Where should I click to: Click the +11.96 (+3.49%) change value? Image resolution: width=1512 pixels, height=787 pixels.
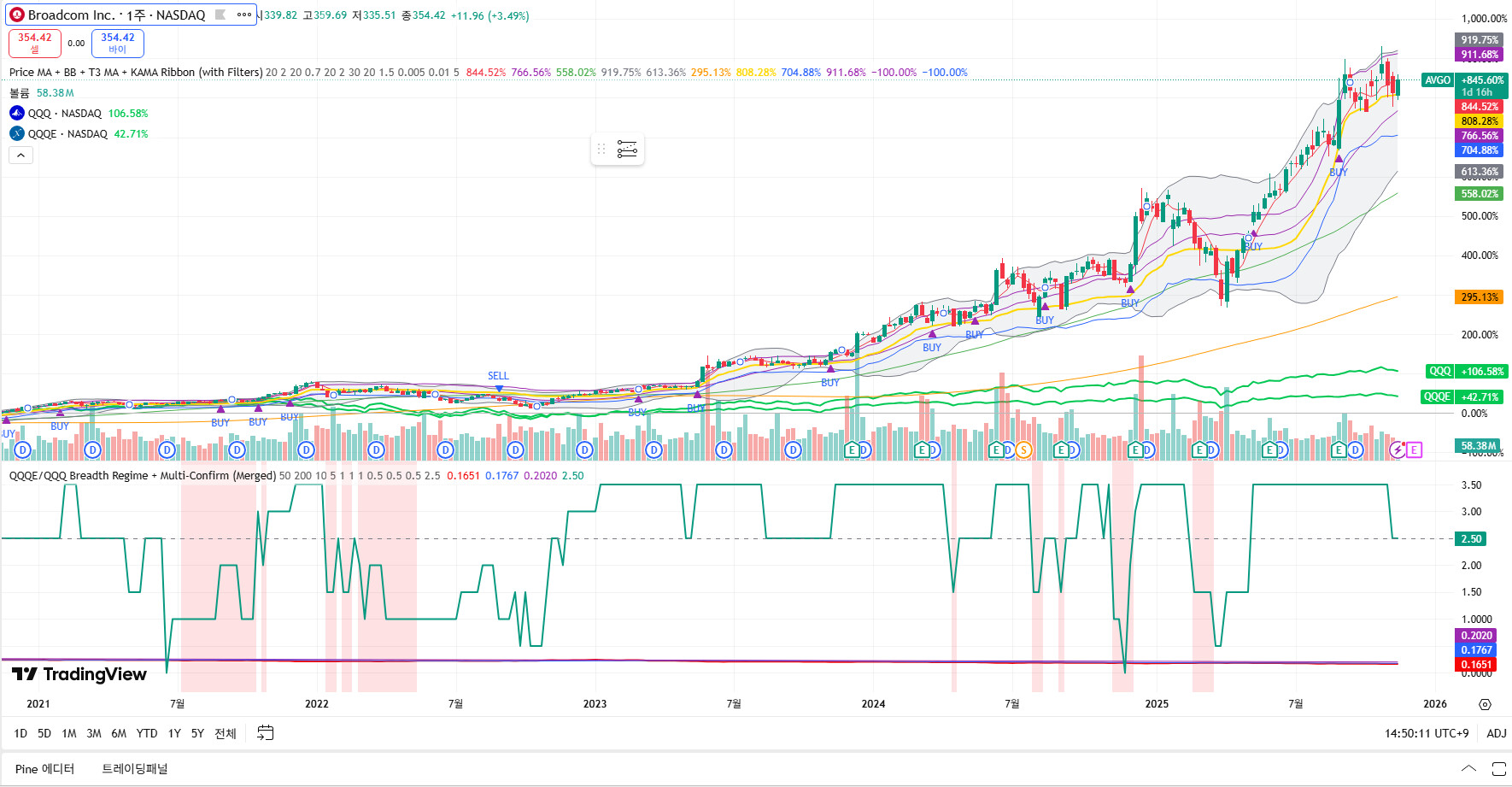[x=489, y=15]
